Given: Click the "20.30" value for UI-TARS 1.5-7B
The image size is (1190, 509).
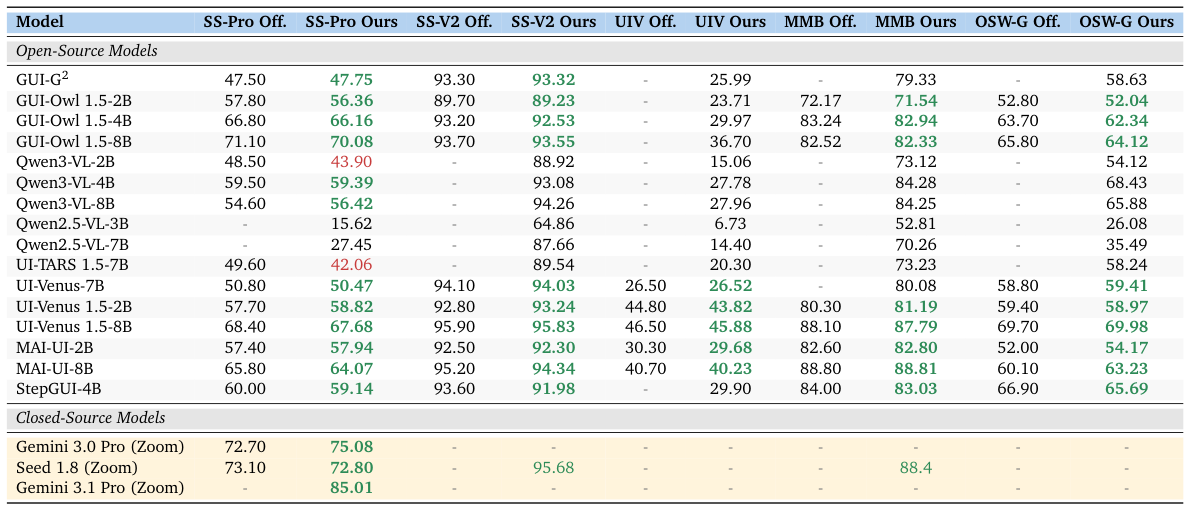Looking at the screenshot, I should pos(730,264).
